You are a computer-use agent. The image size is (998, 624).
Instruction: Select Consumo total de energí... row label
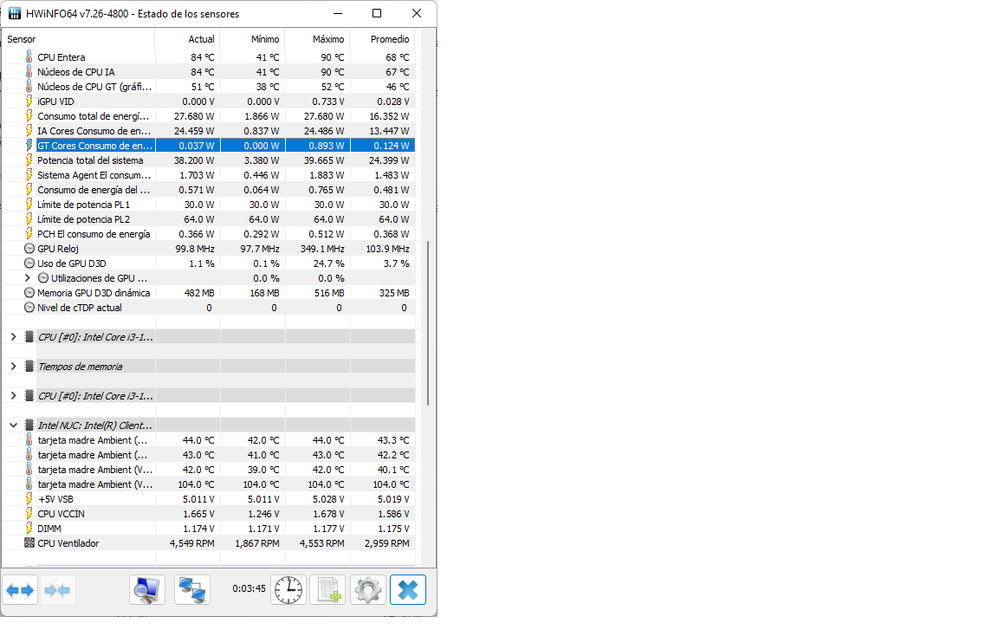[x=93, y=116]
